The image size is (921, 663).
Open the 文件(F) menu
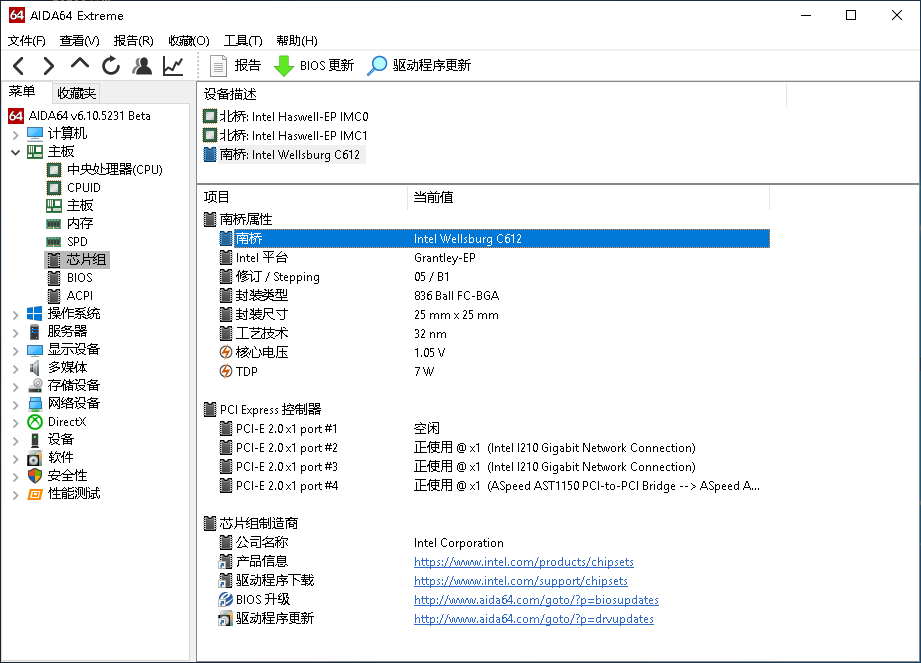pyautogui.click(x=26, y=41)
